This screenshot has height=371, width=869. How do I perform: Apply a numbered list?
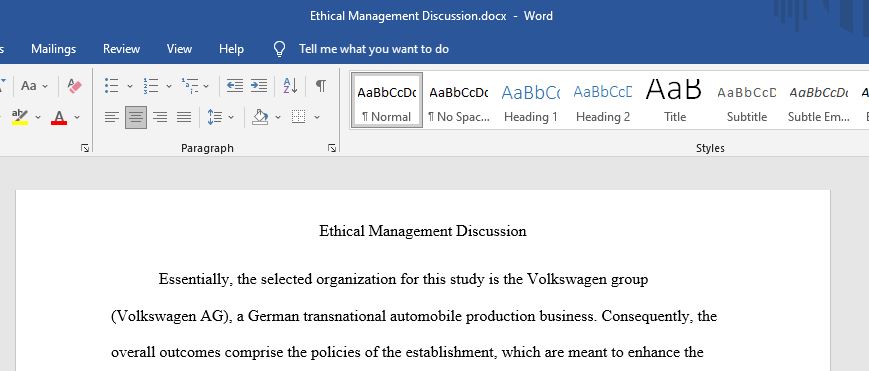pyautogui.click(x=151, y=85)
